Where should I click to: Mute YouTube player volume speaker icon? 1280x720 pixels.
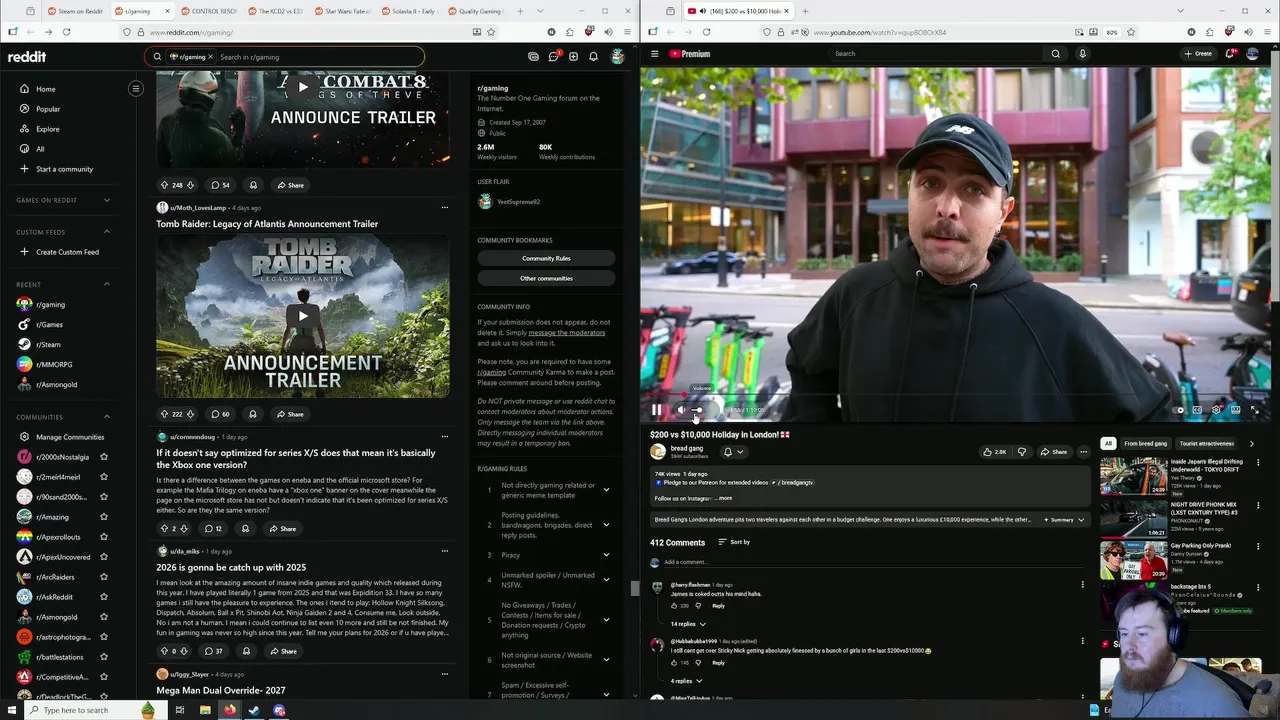[x=681, y=410]
